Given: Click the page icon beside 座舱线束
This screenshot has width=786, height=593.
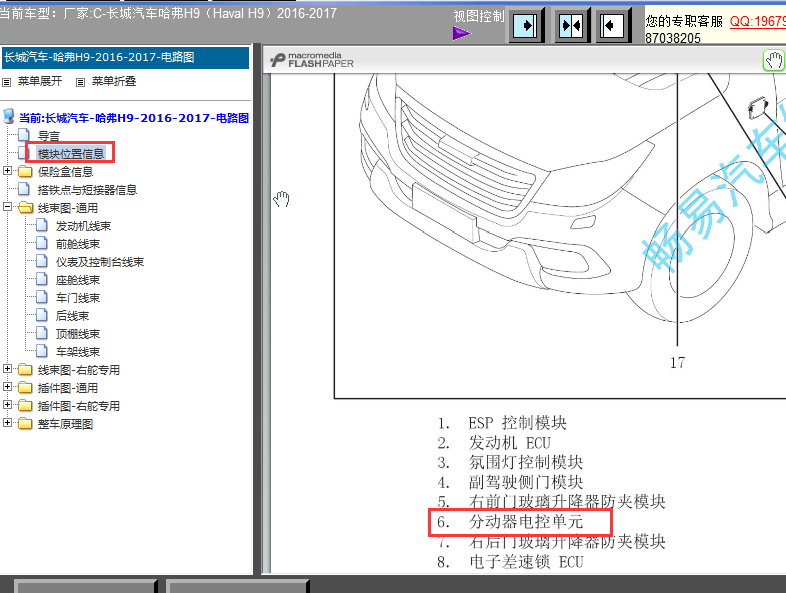Looking at the screenshot, I should pyautogui.click(x=42, y=279).
